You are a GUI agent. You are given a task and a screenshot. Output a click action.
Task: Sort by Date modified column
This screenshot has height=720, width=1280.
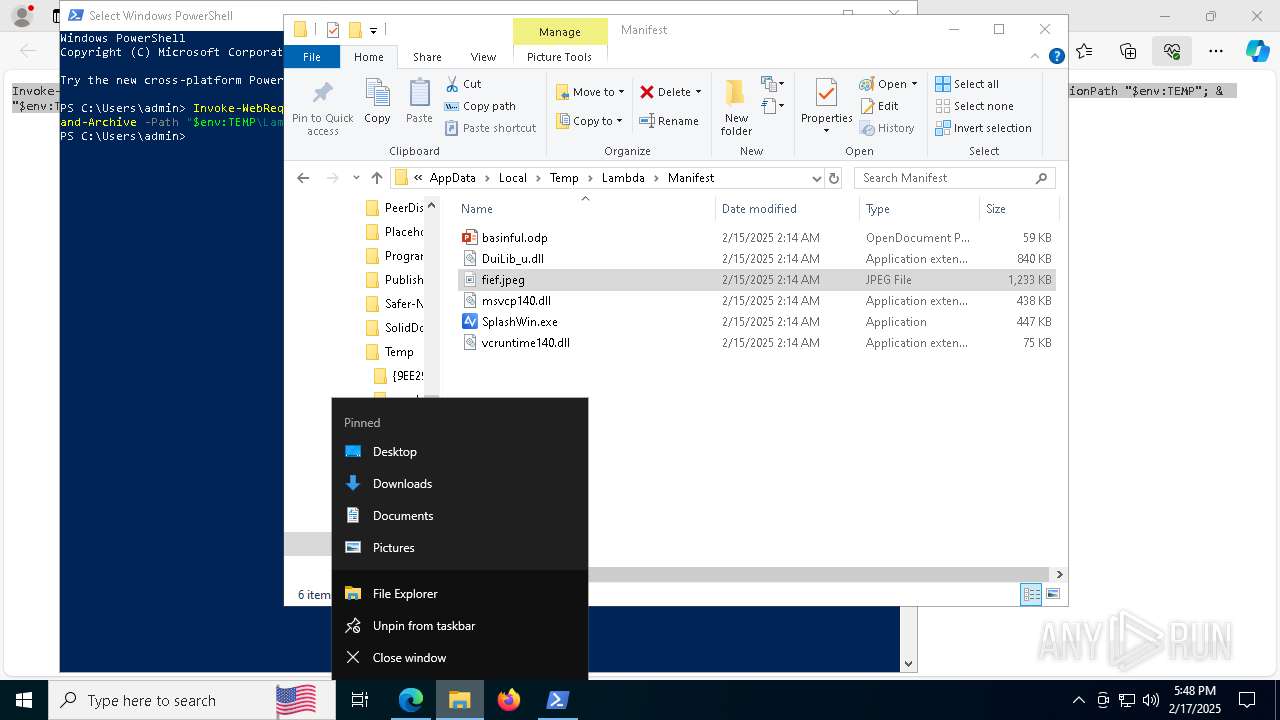click(787, 209)
